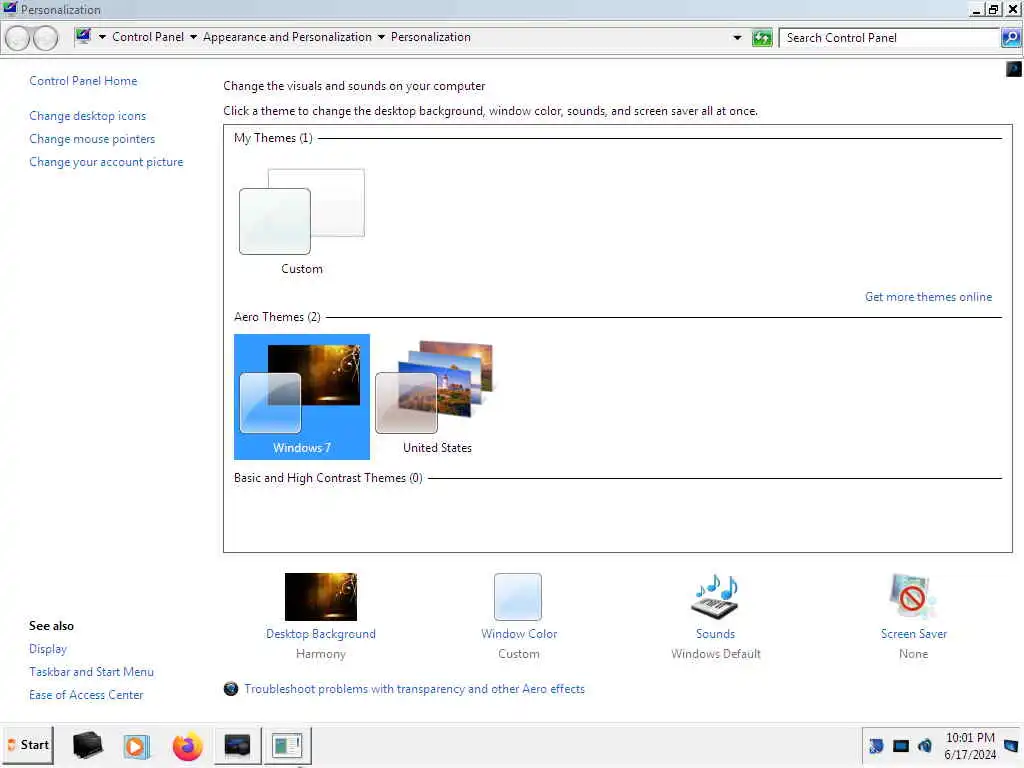Open Change your account picture link
Viewport: 1024px width, 768px height.
106,162
